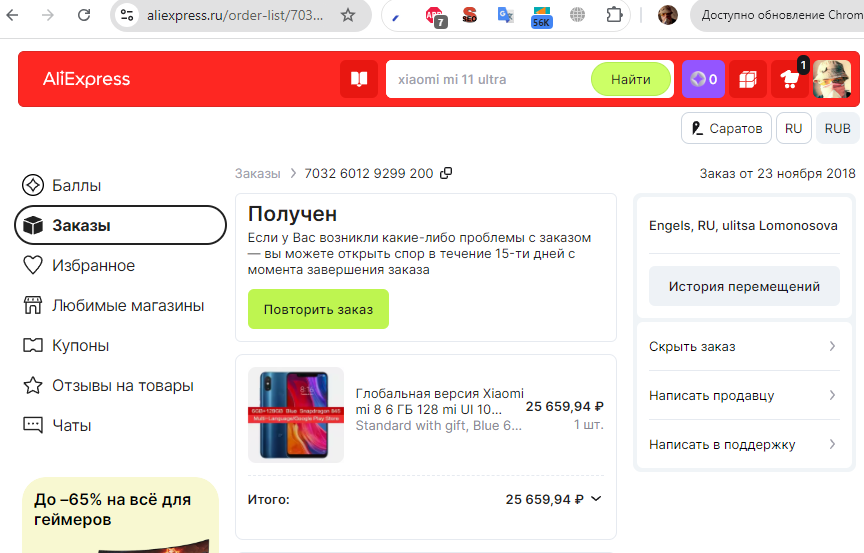
Task: Open the purple points balance icon
Action: click(703, 79)
